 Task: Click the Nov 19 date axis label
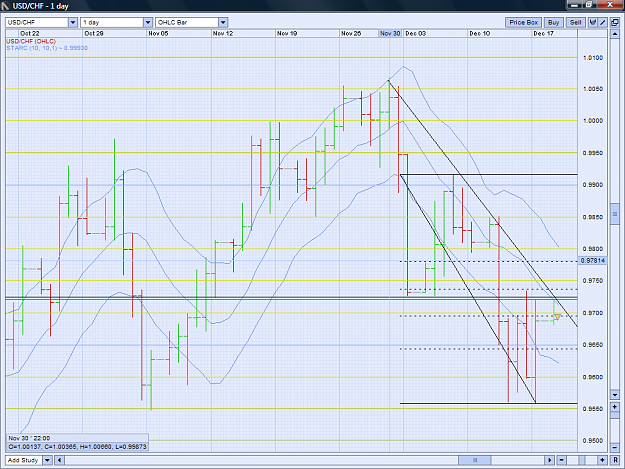coord(287,33)
